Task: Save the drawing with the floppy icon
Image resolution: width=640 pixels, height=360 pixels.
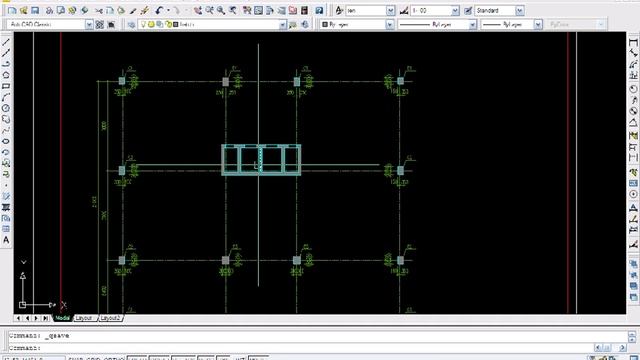Action: 35,11
